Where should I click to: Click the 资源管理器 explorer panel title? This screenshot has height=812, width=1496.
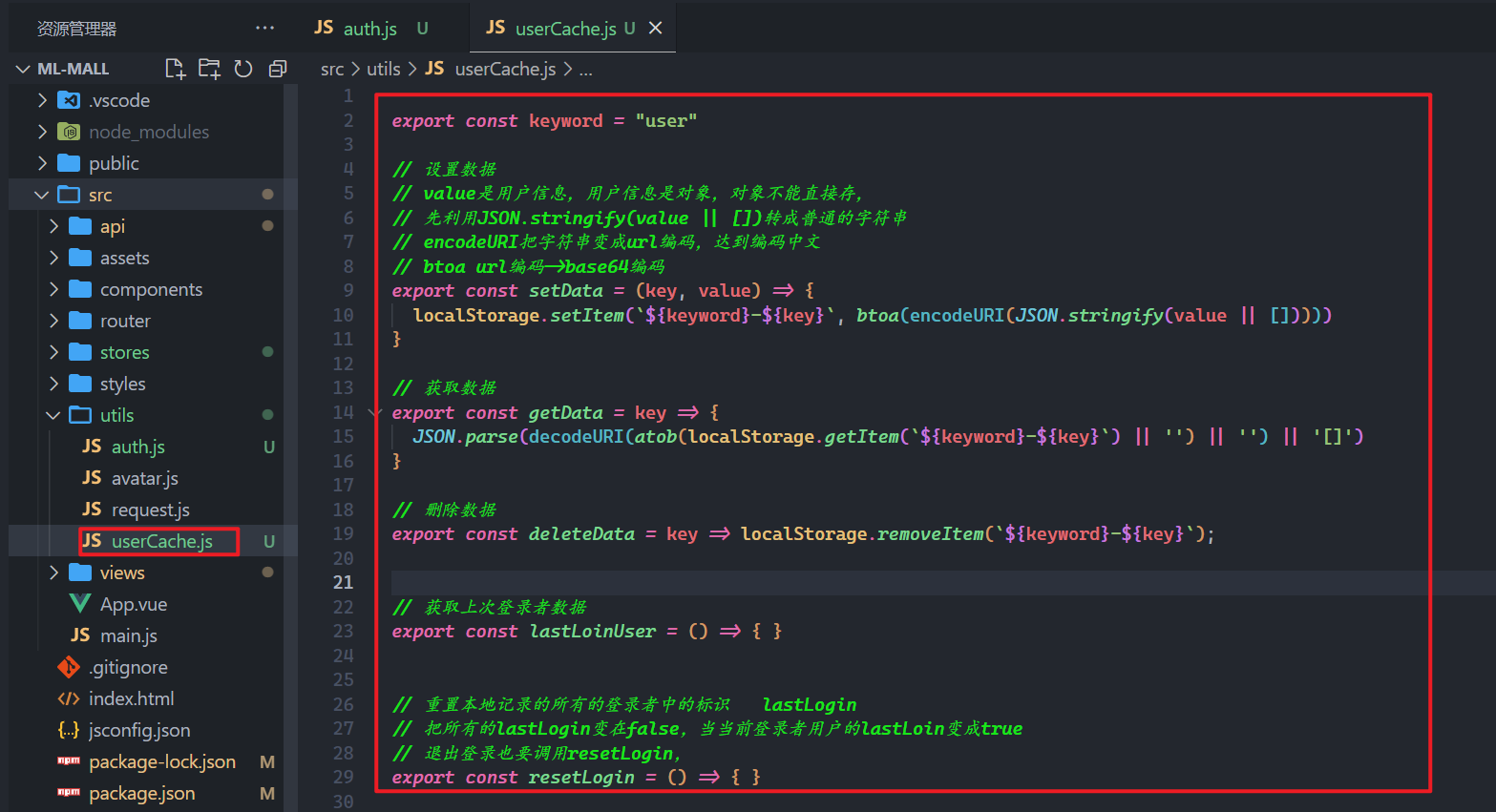tap(76, 29)
